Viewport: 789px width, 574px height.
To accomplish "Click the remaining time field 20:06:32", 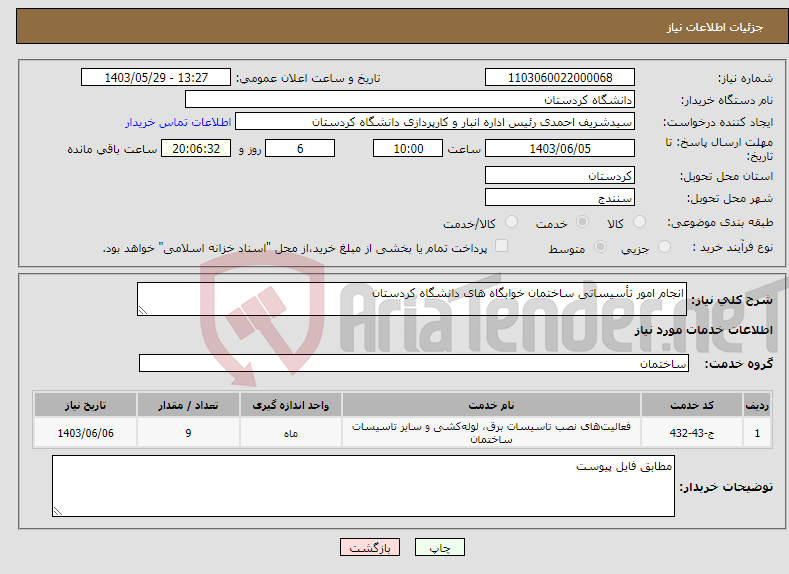I will pyautogui.click(x=196, y=148).
